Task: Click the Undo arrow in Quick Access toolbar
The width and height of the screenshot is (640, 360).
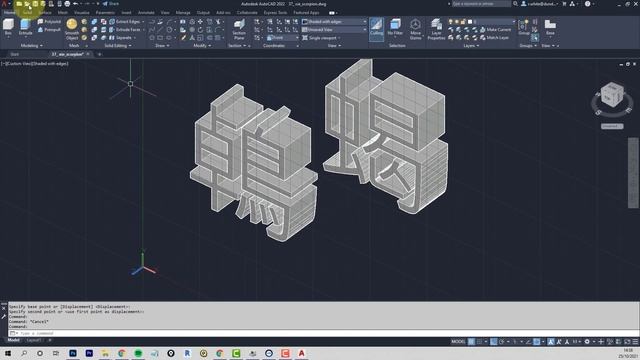Action: (76, 4)
